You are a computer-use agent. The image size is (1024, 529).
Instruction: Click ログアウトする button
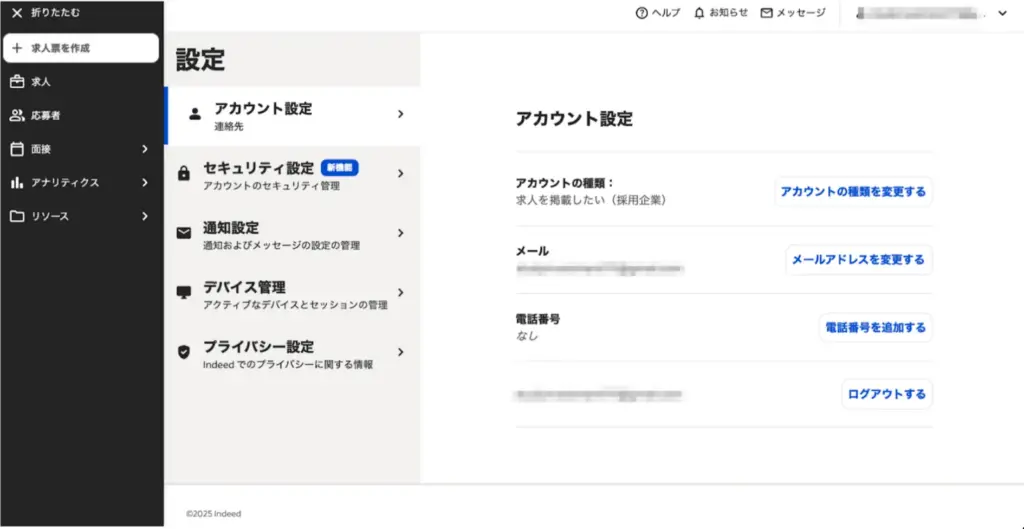click(886, 394)
